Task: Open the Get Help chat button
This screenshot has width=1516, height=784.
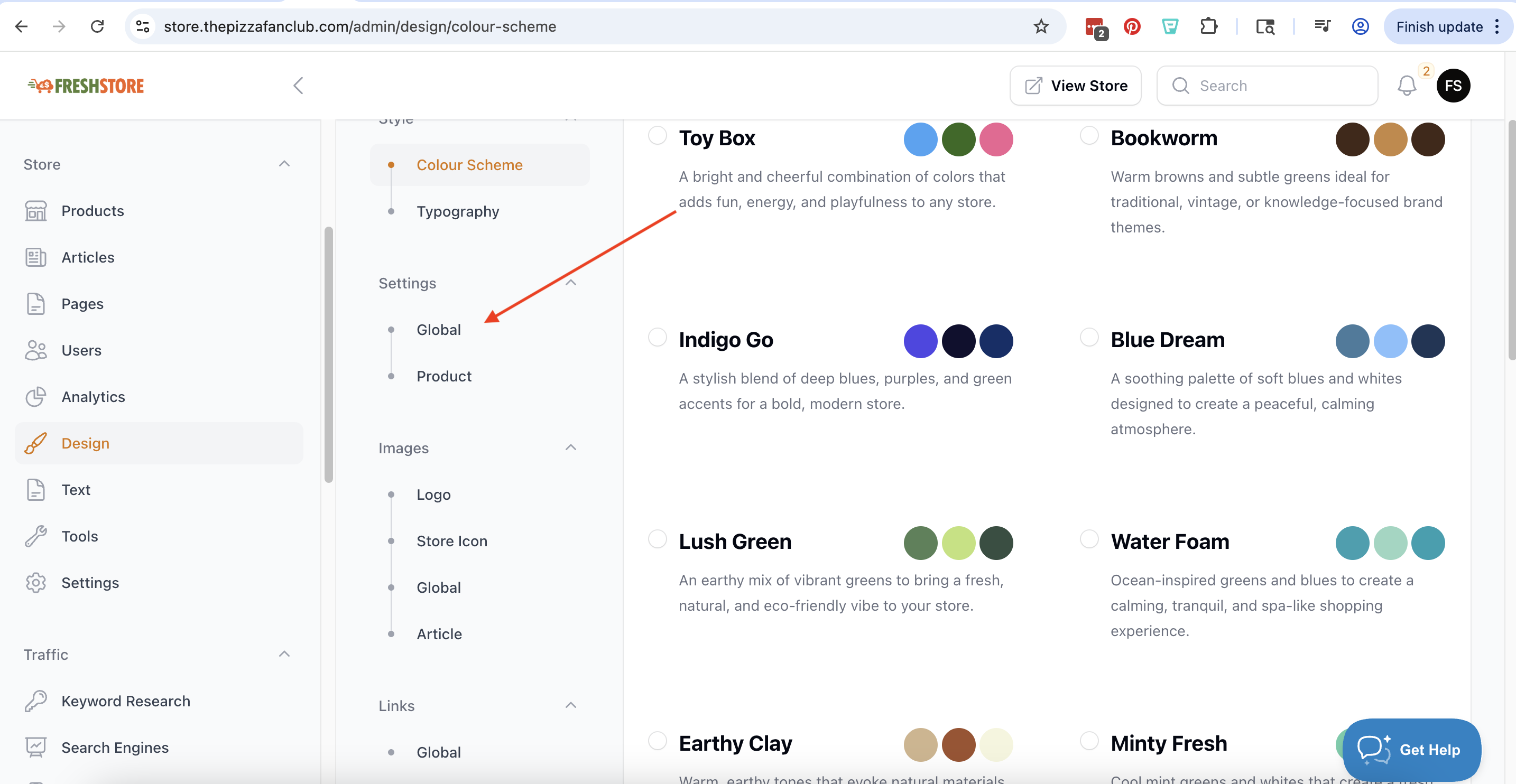Action: pyautogui.click(x=1411, y=749)
